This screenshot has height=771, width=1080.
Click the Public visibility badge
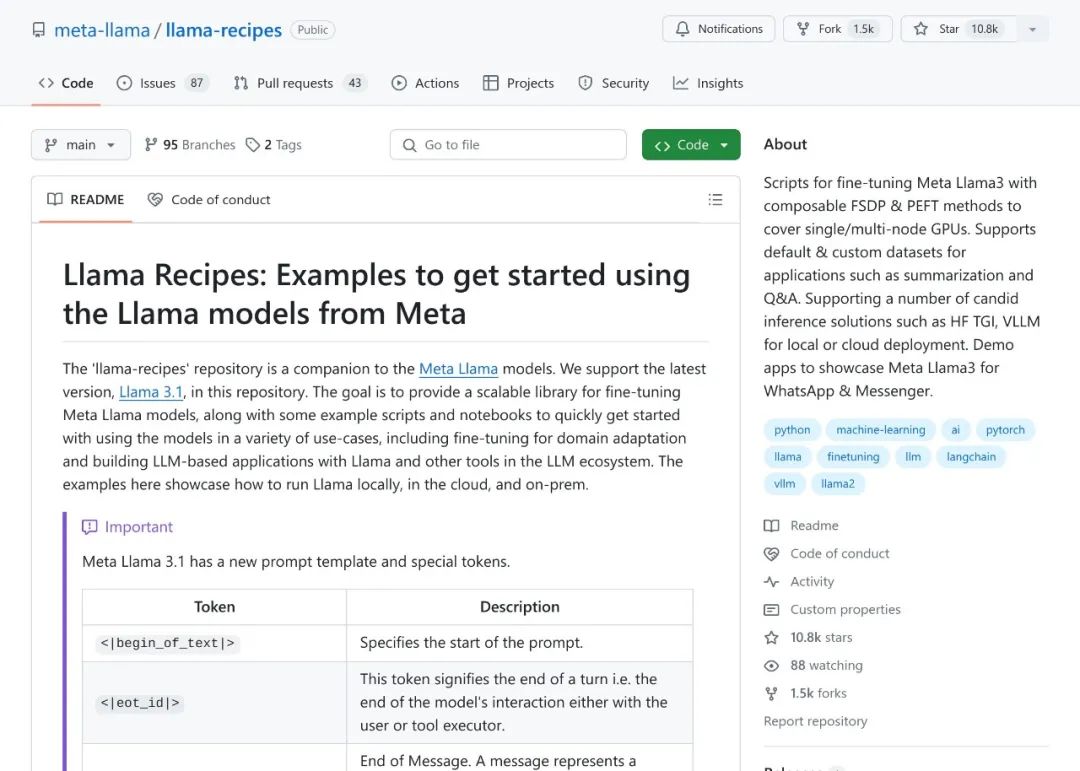click(313, 30)
